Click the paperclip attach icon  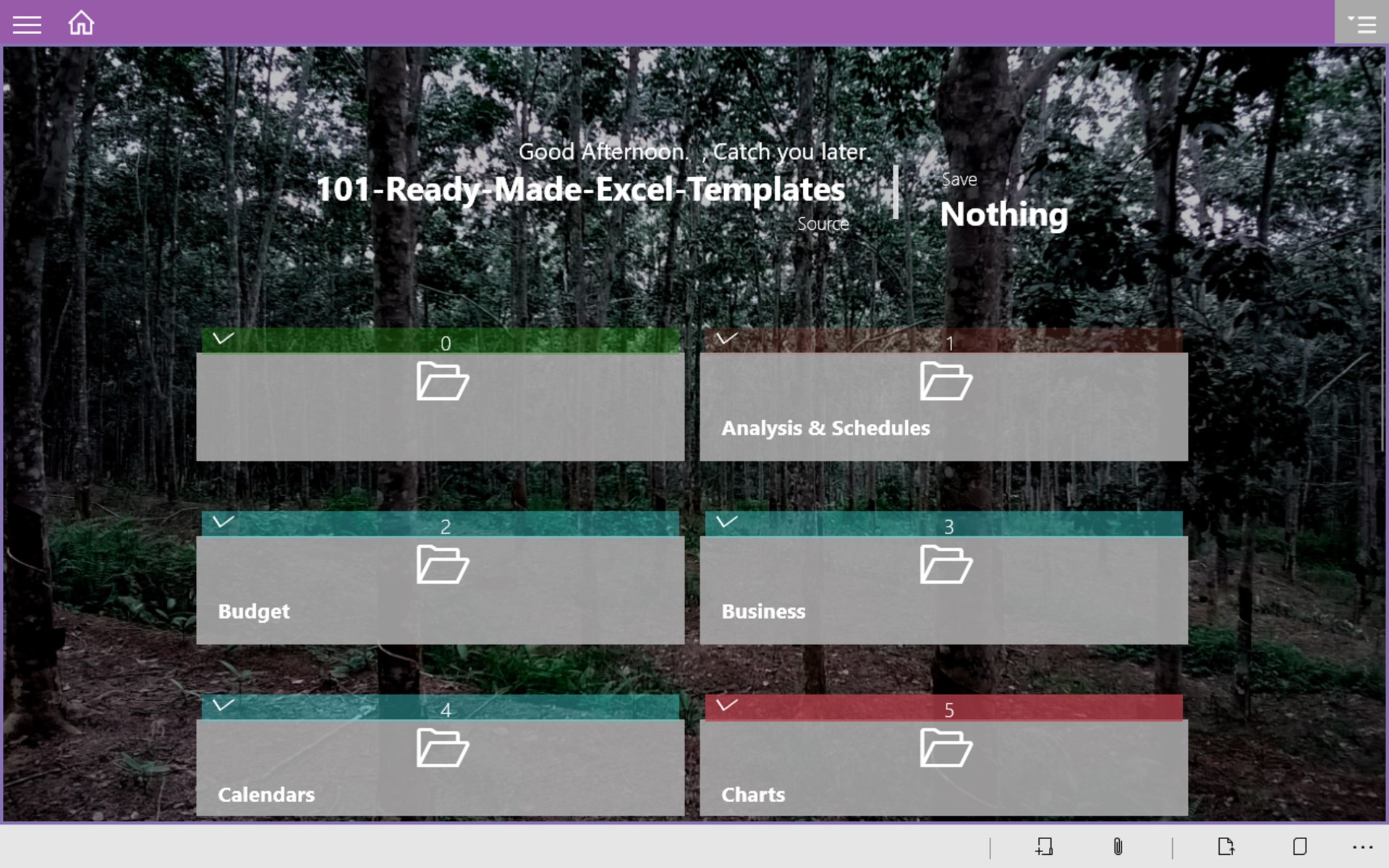point(1118,846)
